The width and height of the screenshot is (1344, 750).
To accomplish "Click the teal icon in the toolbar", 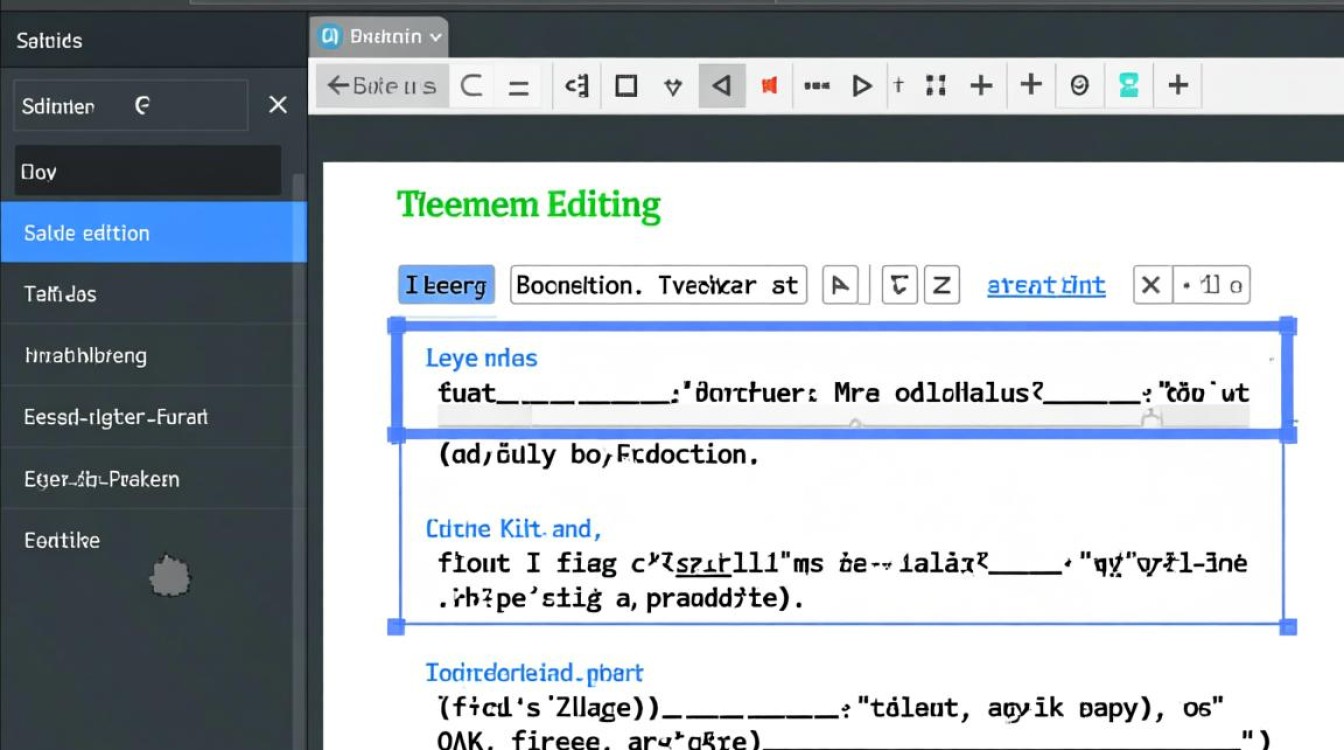I will pyautogui.click(x=1129, y=86).
